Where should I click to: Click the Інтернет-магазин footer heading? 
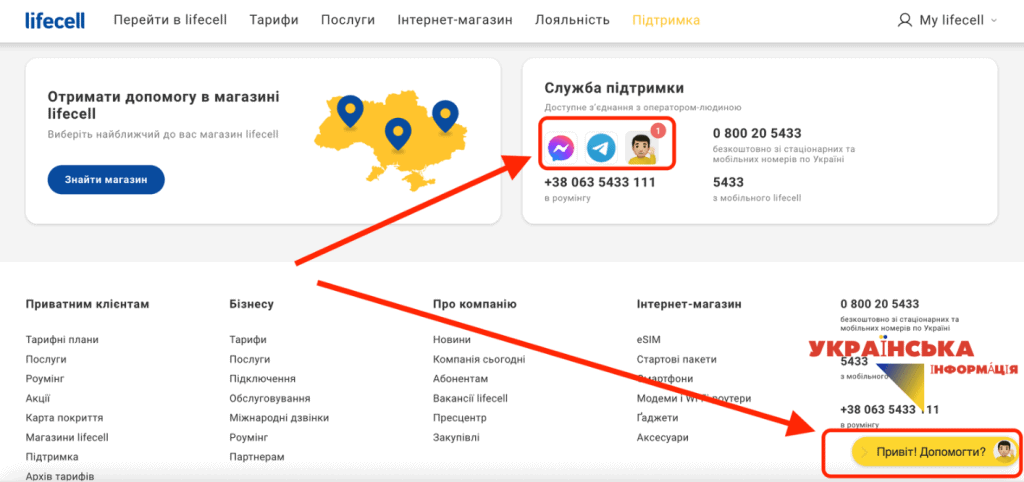pos(689,304)
